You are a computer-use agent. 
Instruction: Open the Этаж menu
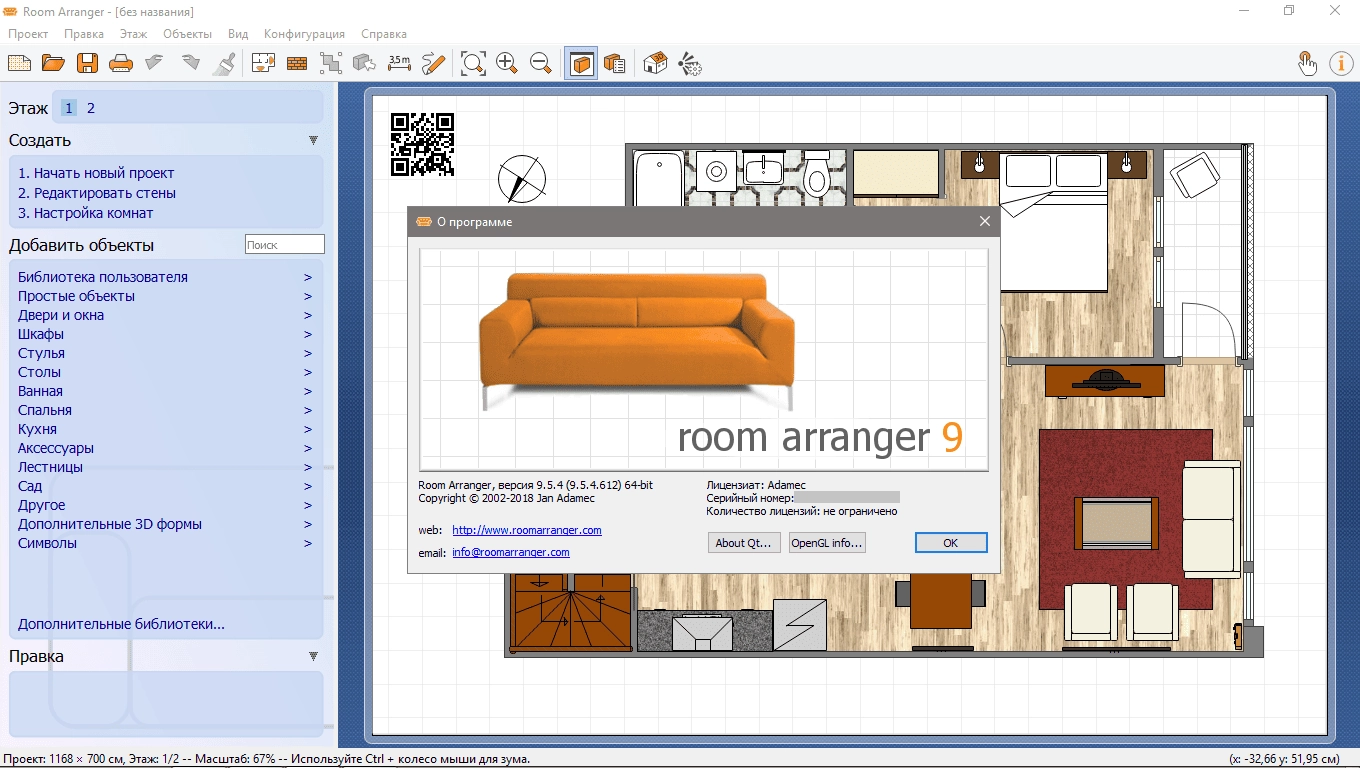(x=133, y=34)
